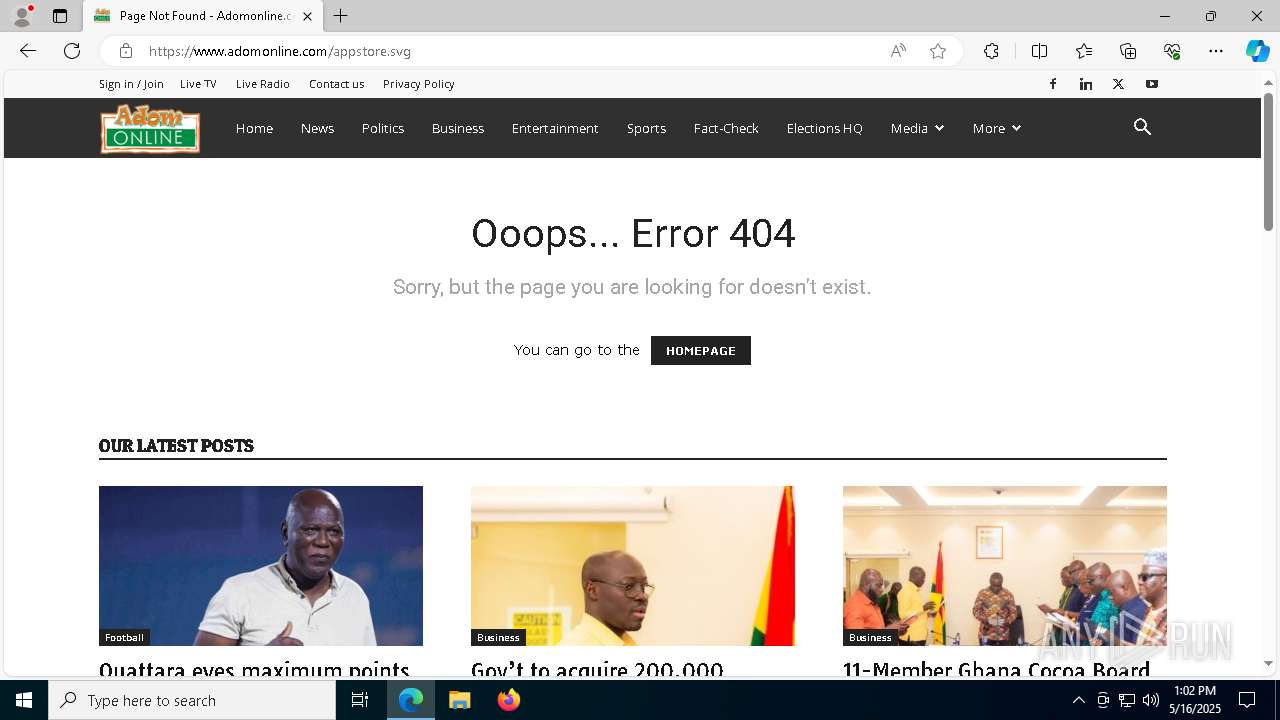
Task: Add this page to favorites star
Action: click(938, 51)
